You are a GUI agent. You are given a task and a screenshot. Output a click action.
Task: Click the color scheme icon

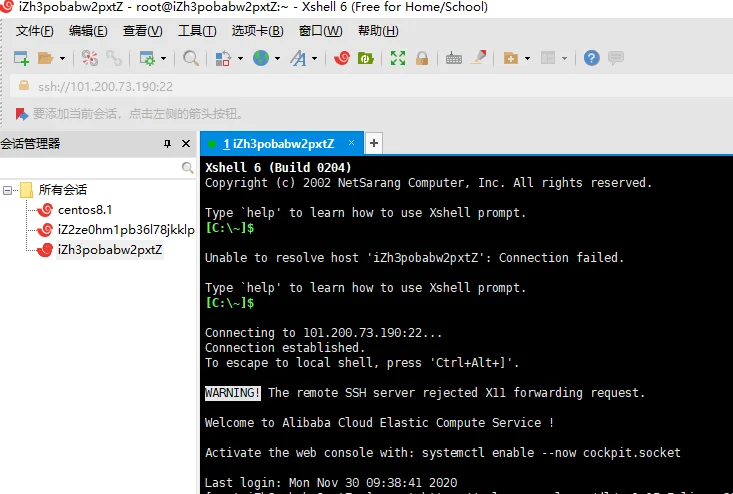pos(223,58)
